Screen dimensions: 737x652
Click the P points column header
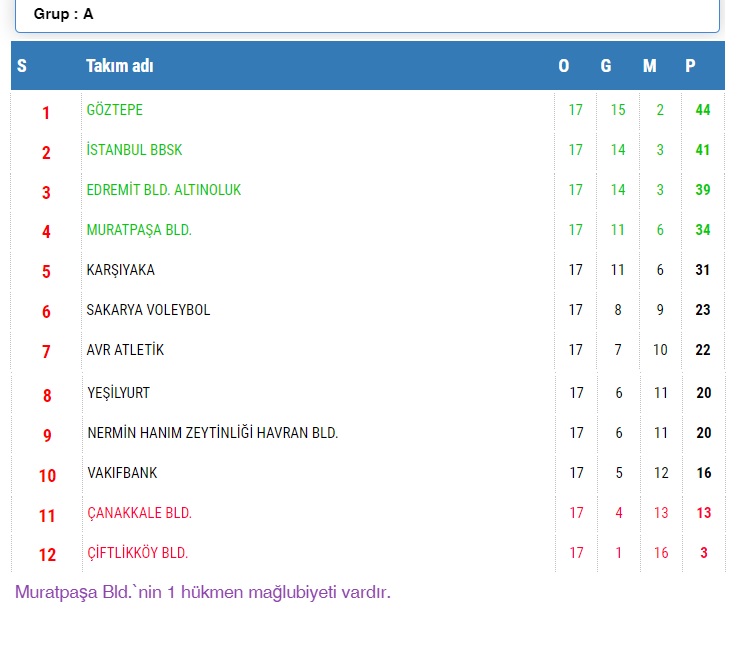(690, 66)
